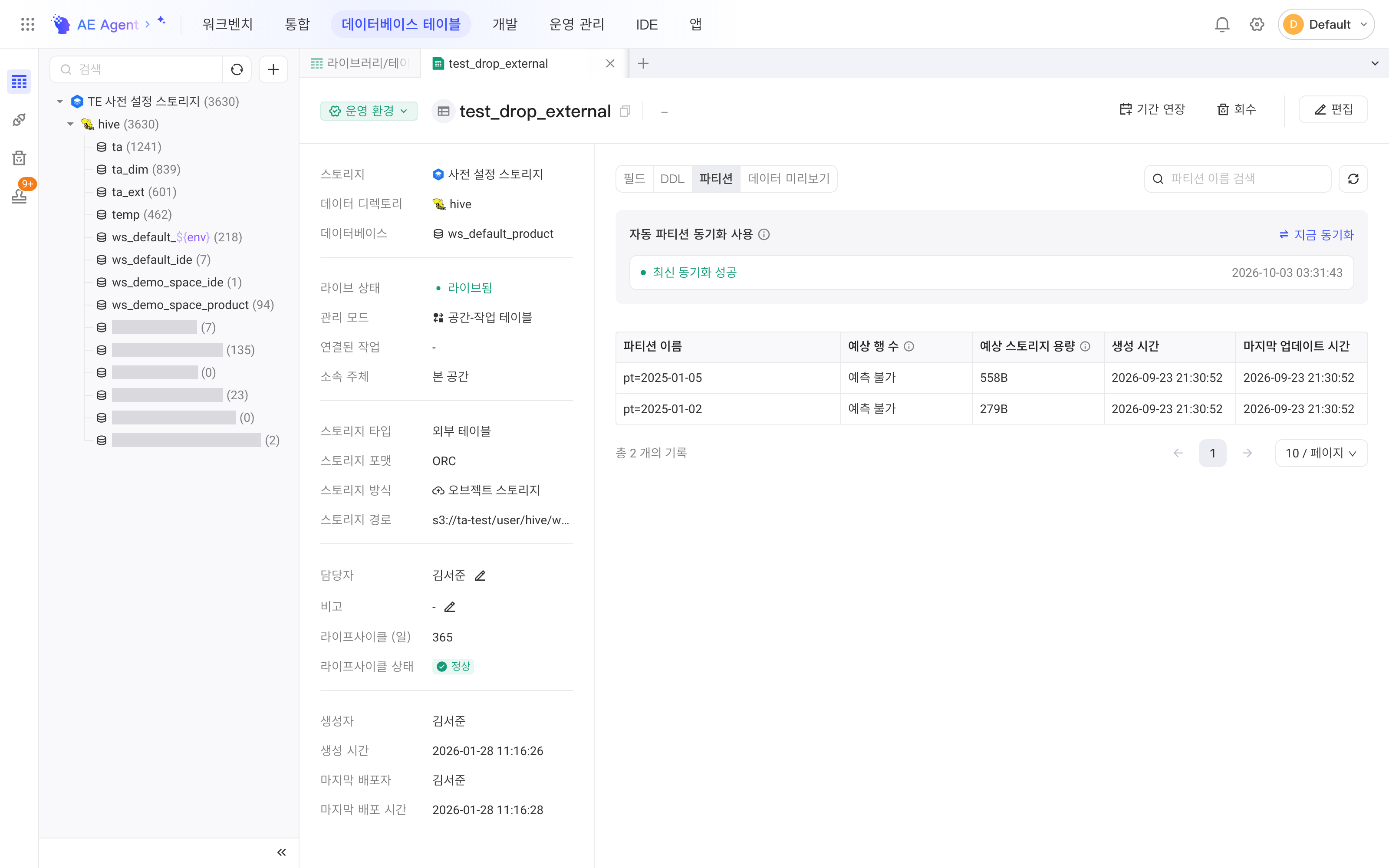Select the ws_demo_space_product (94) database
Screen dimensions: 1389x868
coord(185,305)
